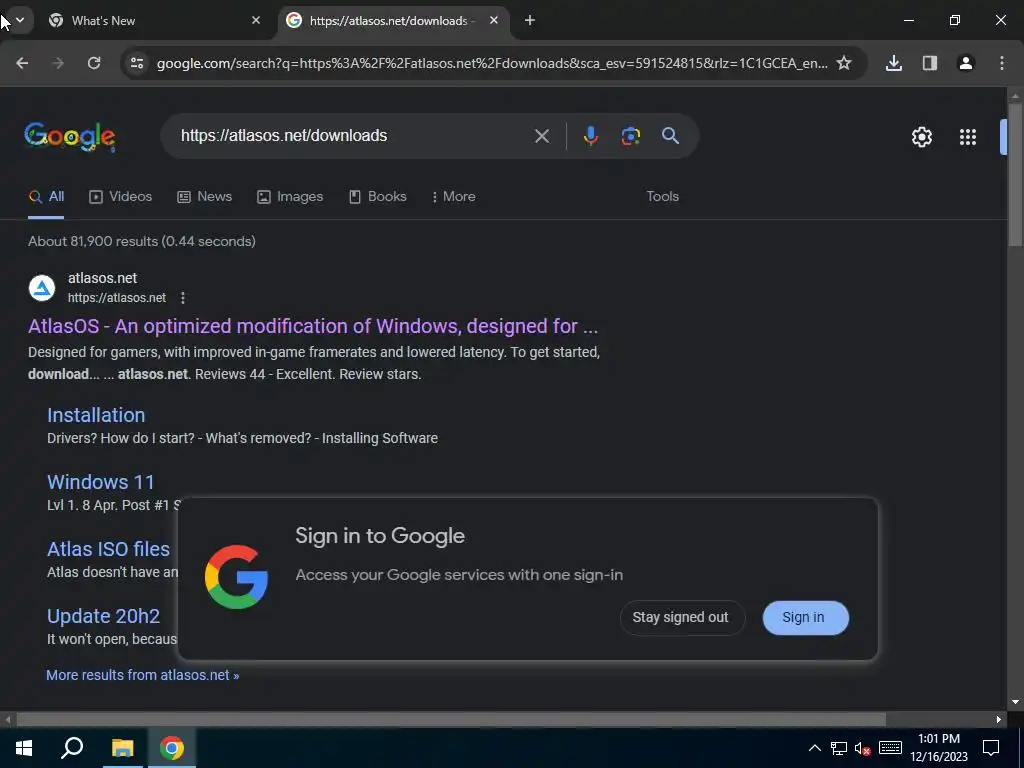Switch to Images results
1024x768 pixels.
click(x=290, y=197)
